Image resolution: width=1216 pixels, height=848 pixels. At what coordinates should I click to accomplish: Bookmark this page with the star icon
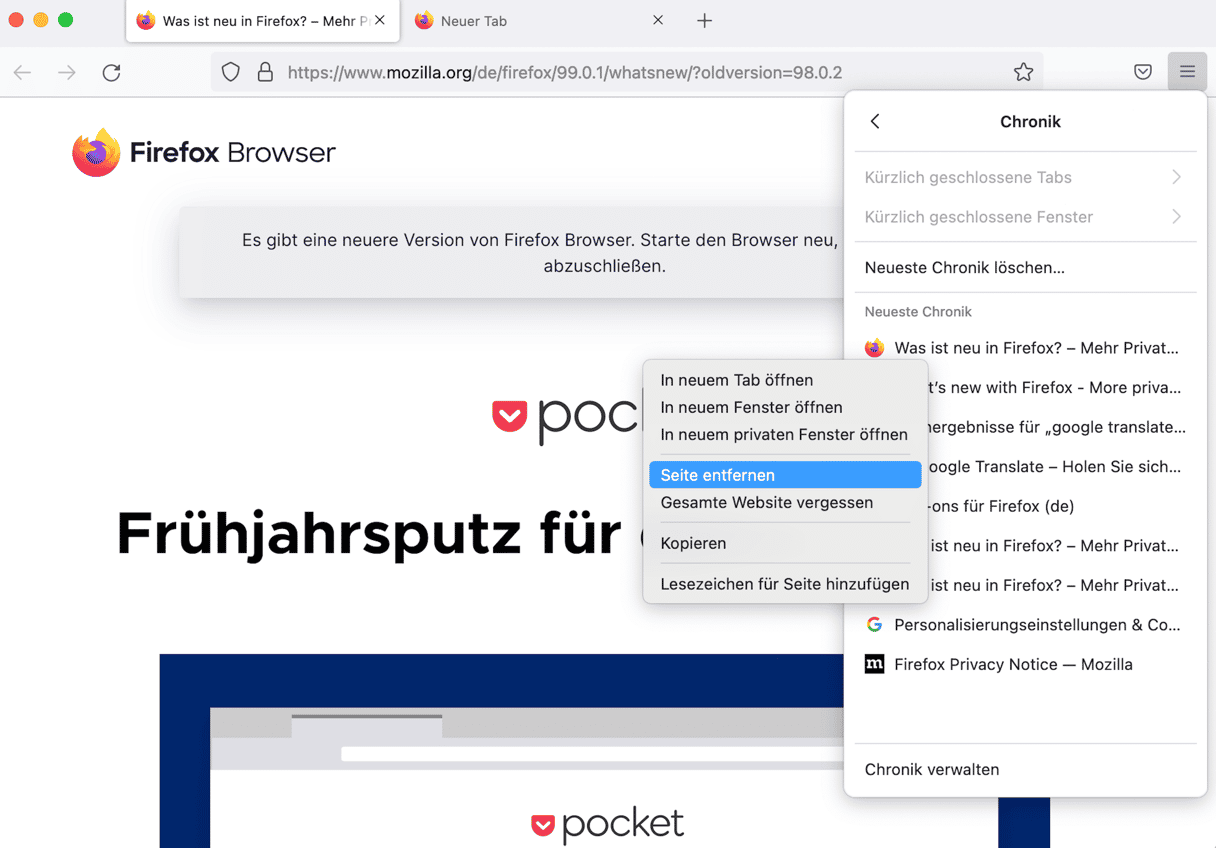(1023, 72)
